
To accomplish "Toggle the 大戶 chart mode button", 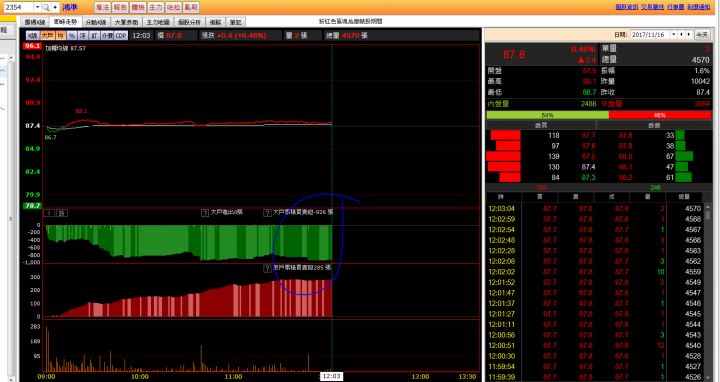I will click(47, 35).
